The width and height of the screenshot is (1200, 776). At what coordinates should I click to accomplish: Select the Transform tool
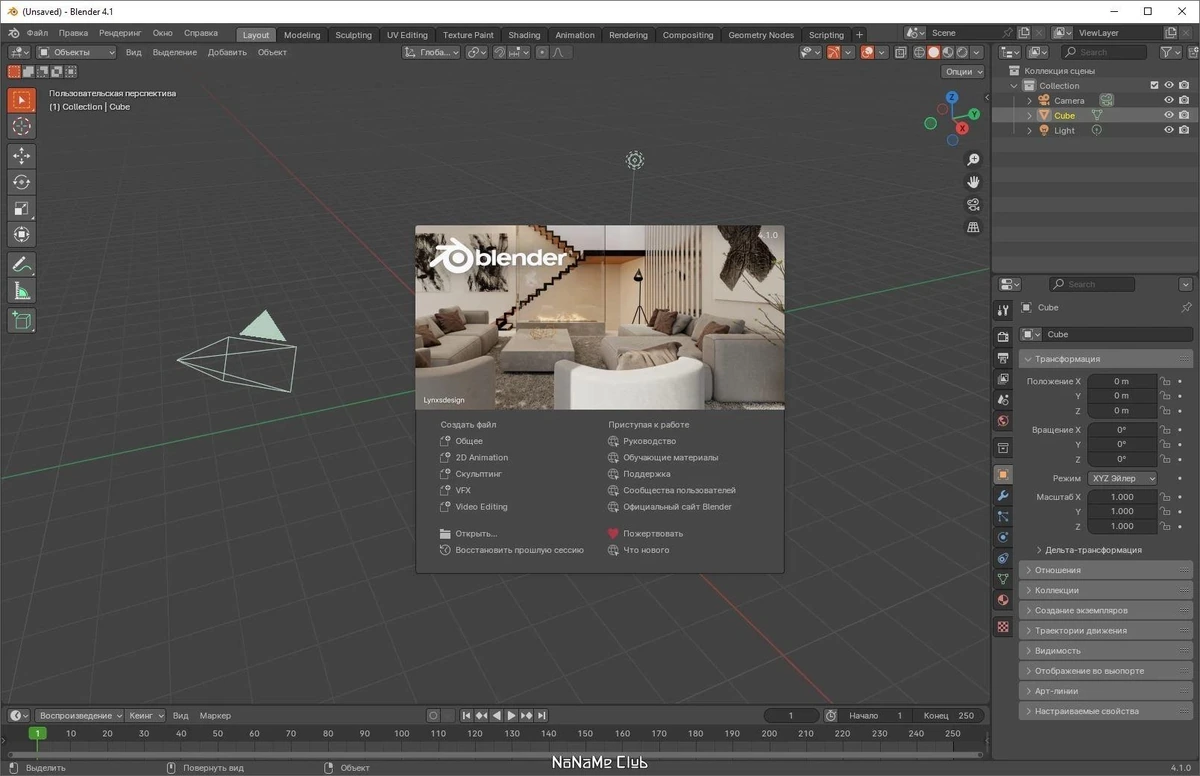[21, 234]
